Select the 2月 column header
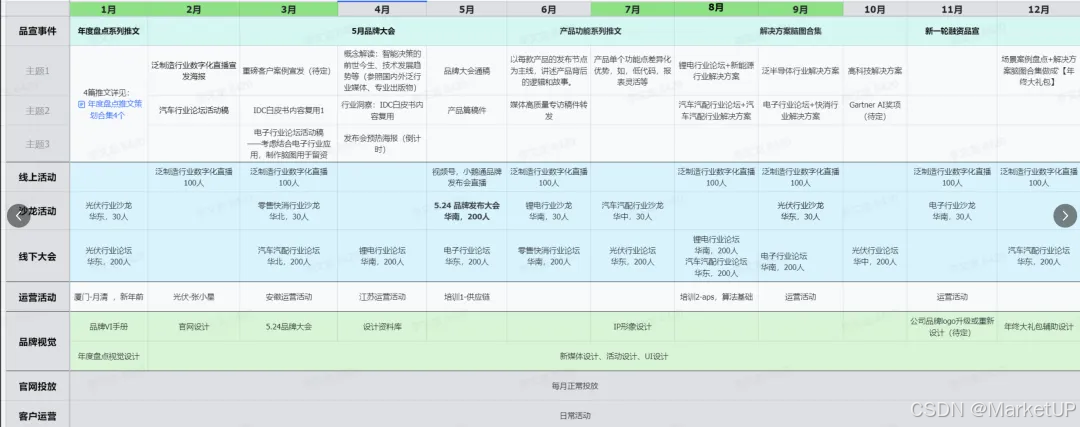 point(194,9)
